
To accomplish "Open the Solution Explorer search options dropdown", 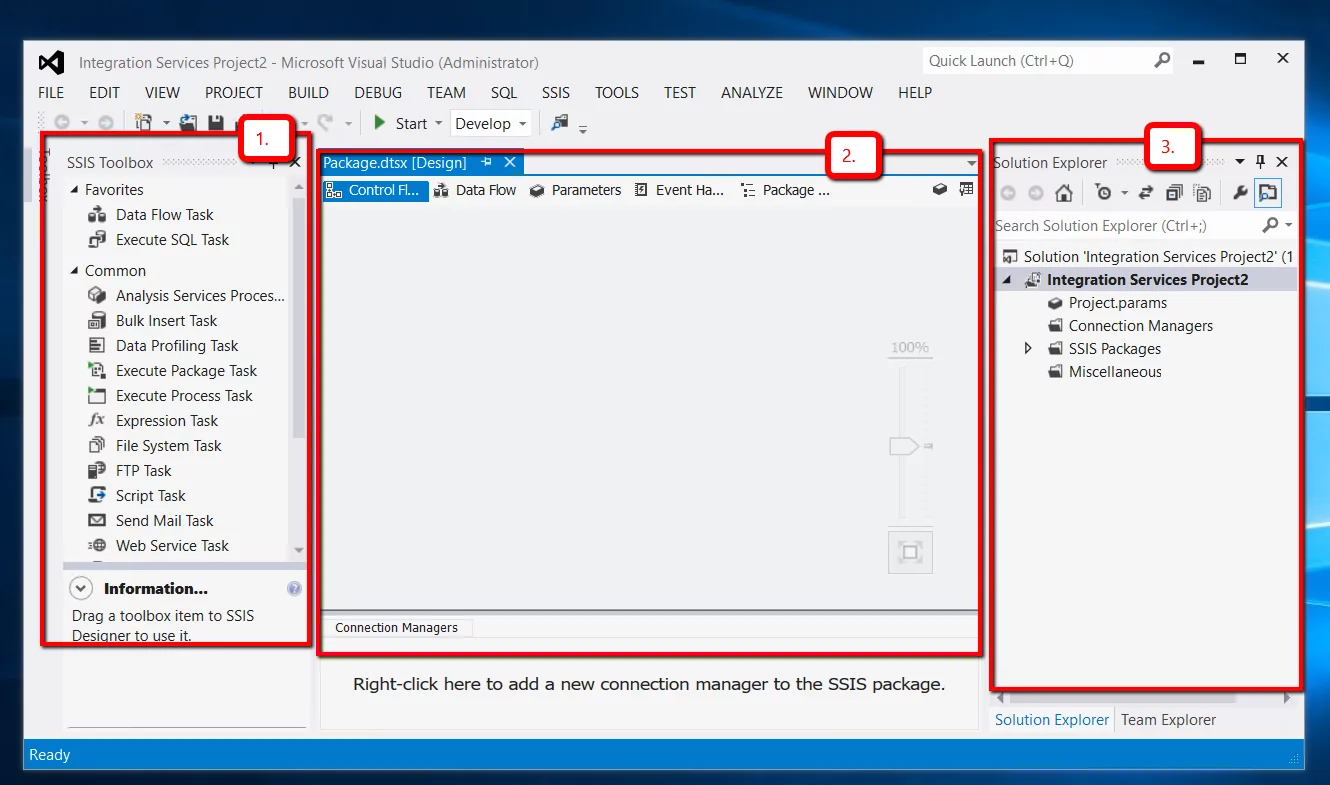I will coord(1288,225).
